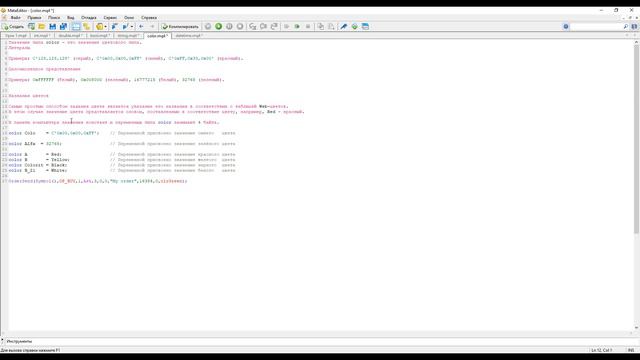640x360 pixels.
Task: Click the Инструменты panel title at the bottom
Action: (x=19, y=341)
